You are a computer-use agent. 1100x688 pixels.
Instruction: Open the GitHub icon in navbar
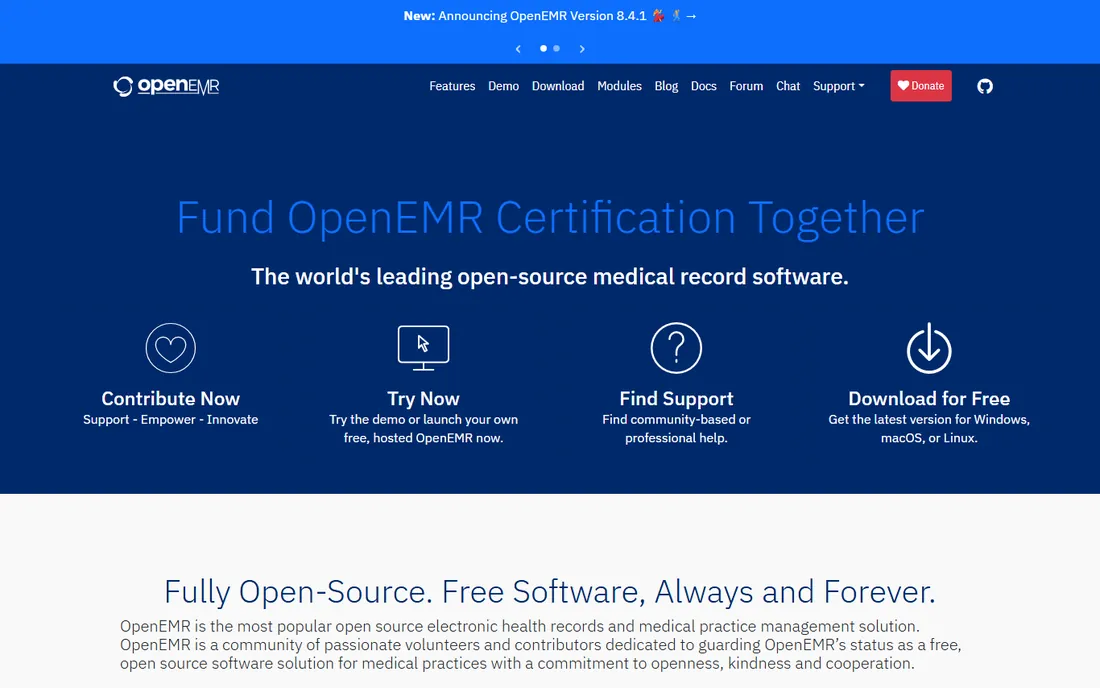(985, 86)
